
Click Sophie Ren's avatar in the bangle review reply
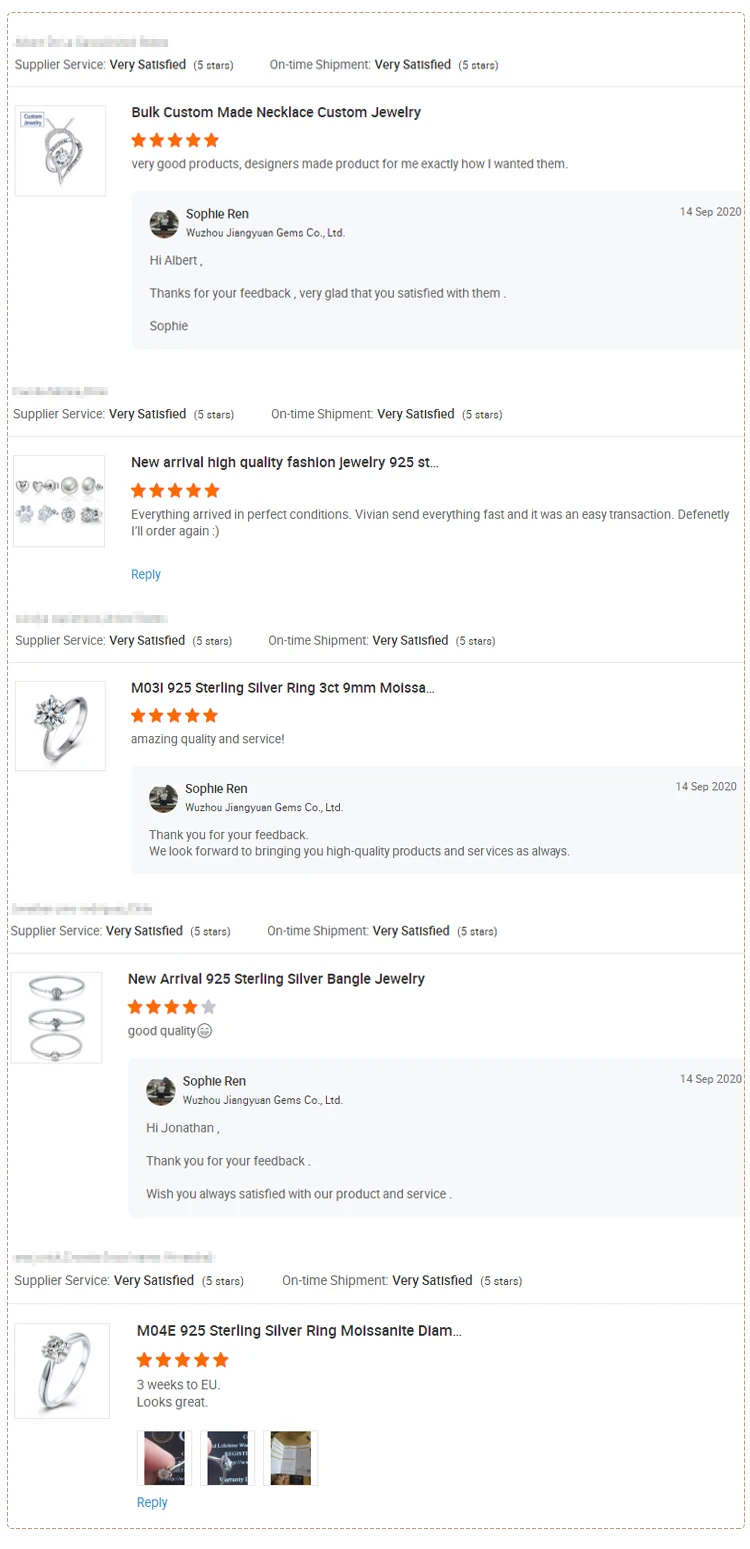pyautogui.click(x=161, y=1090)
